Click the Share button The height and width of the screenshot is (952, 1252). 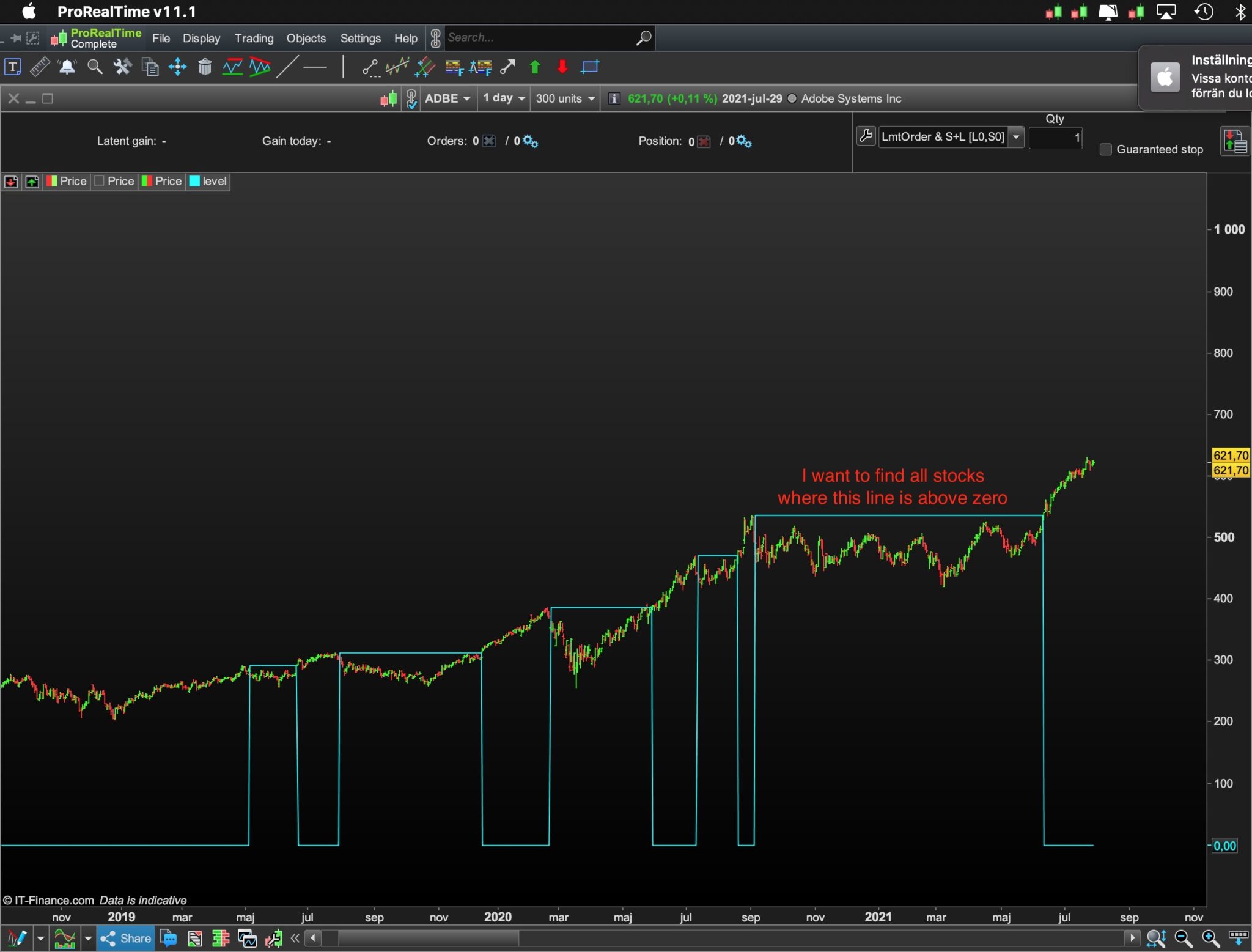[126, 938]
